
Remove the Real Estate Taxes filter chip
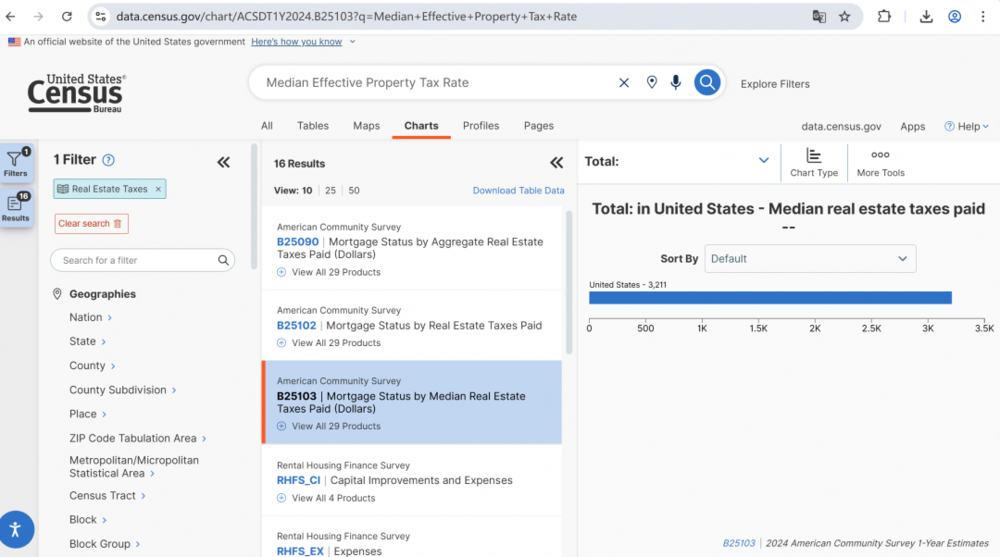[158, 189]
